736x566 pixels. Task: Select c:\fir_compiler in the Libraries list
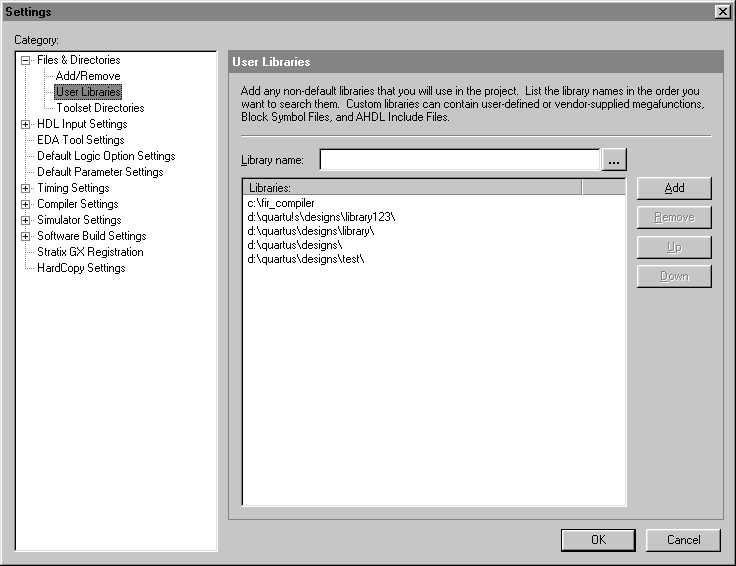(281, 203)
